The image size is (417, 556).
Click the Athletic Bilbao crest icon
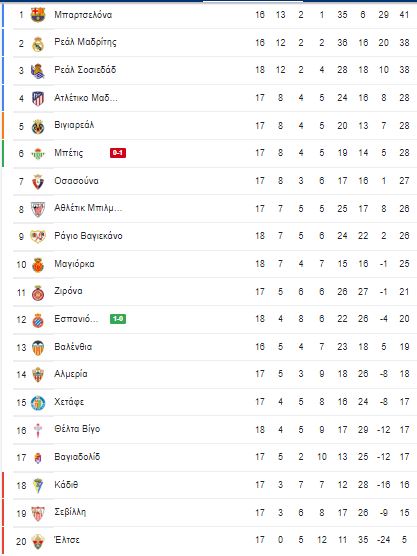(38, 209)
